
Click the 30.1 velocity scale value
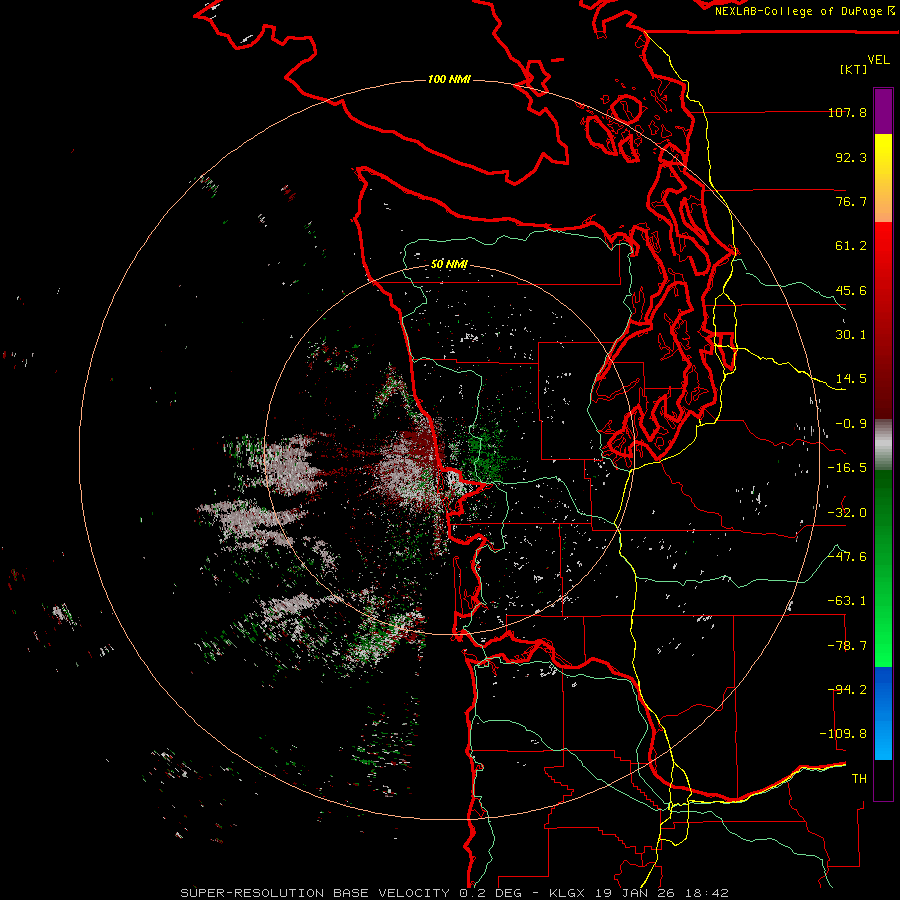[851, 335]
